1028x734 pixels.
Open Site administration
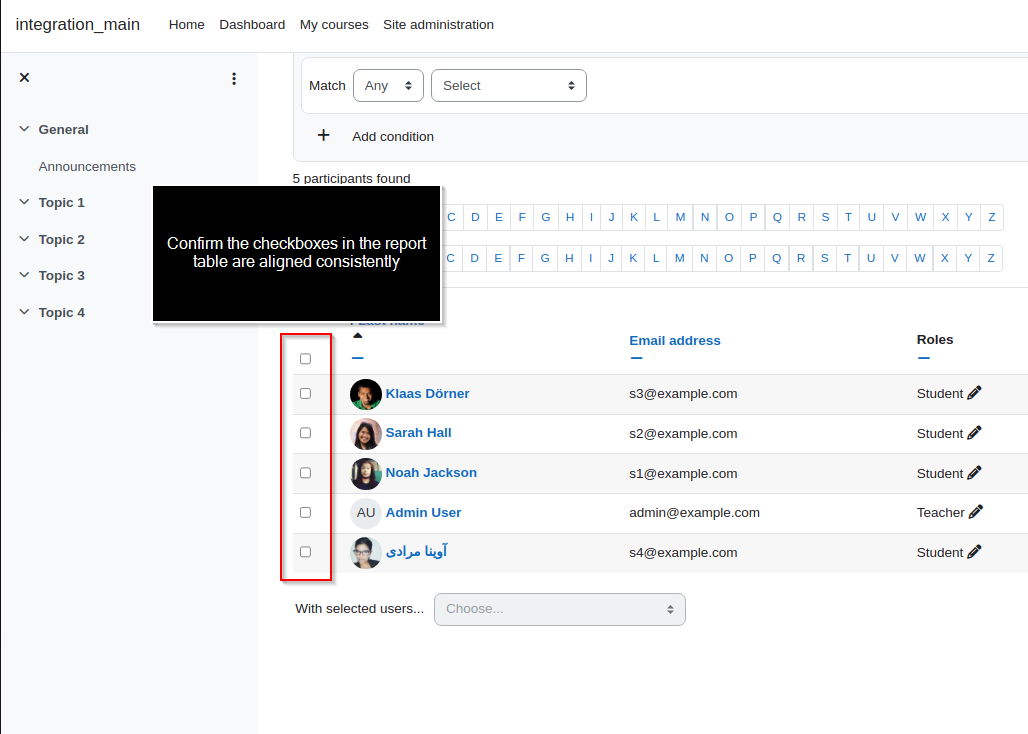438,25
